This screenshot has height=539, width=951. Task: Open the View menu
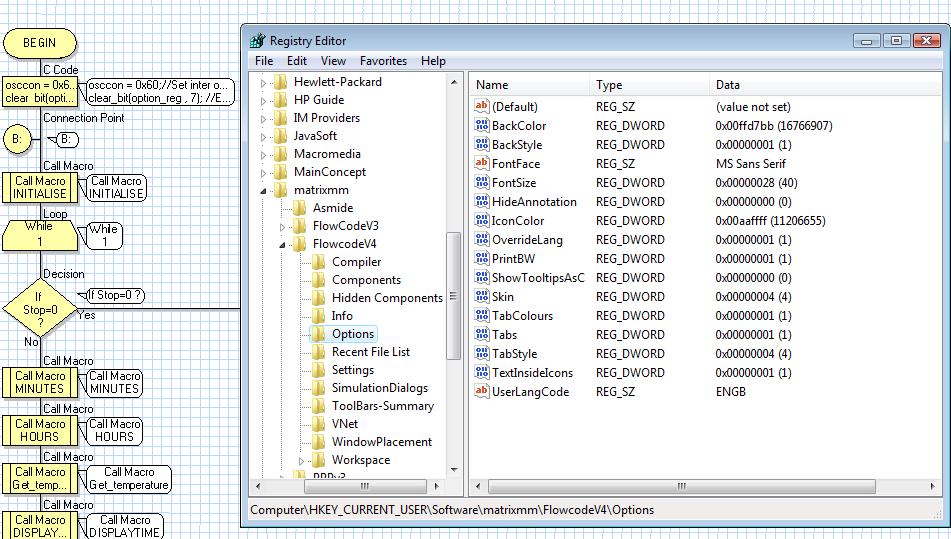click(x=333, y=61)
